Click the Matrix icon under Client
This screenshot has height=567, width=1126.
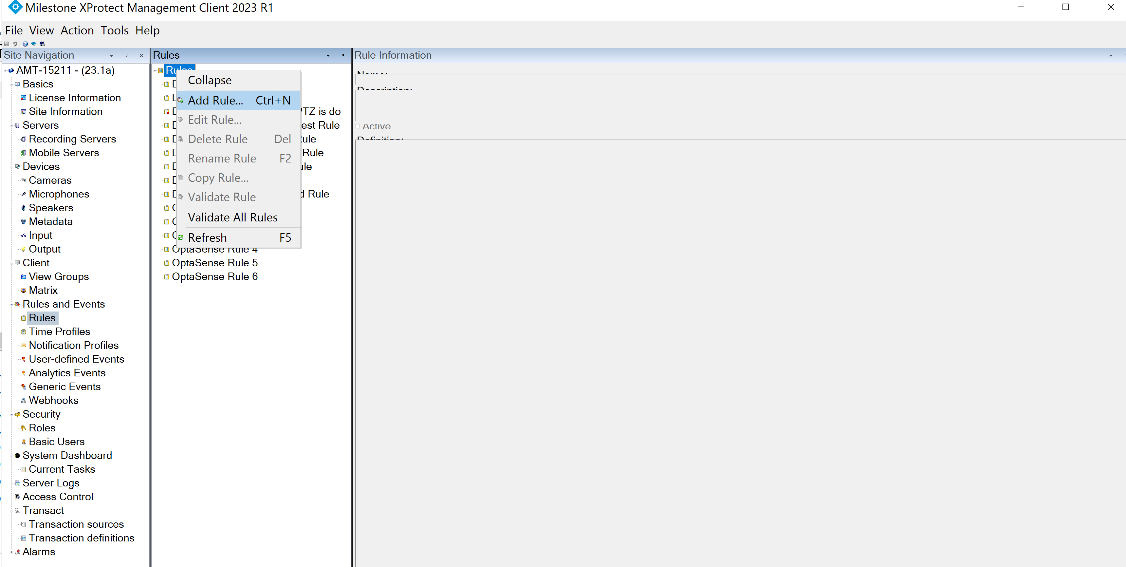[x=23, y=291]
